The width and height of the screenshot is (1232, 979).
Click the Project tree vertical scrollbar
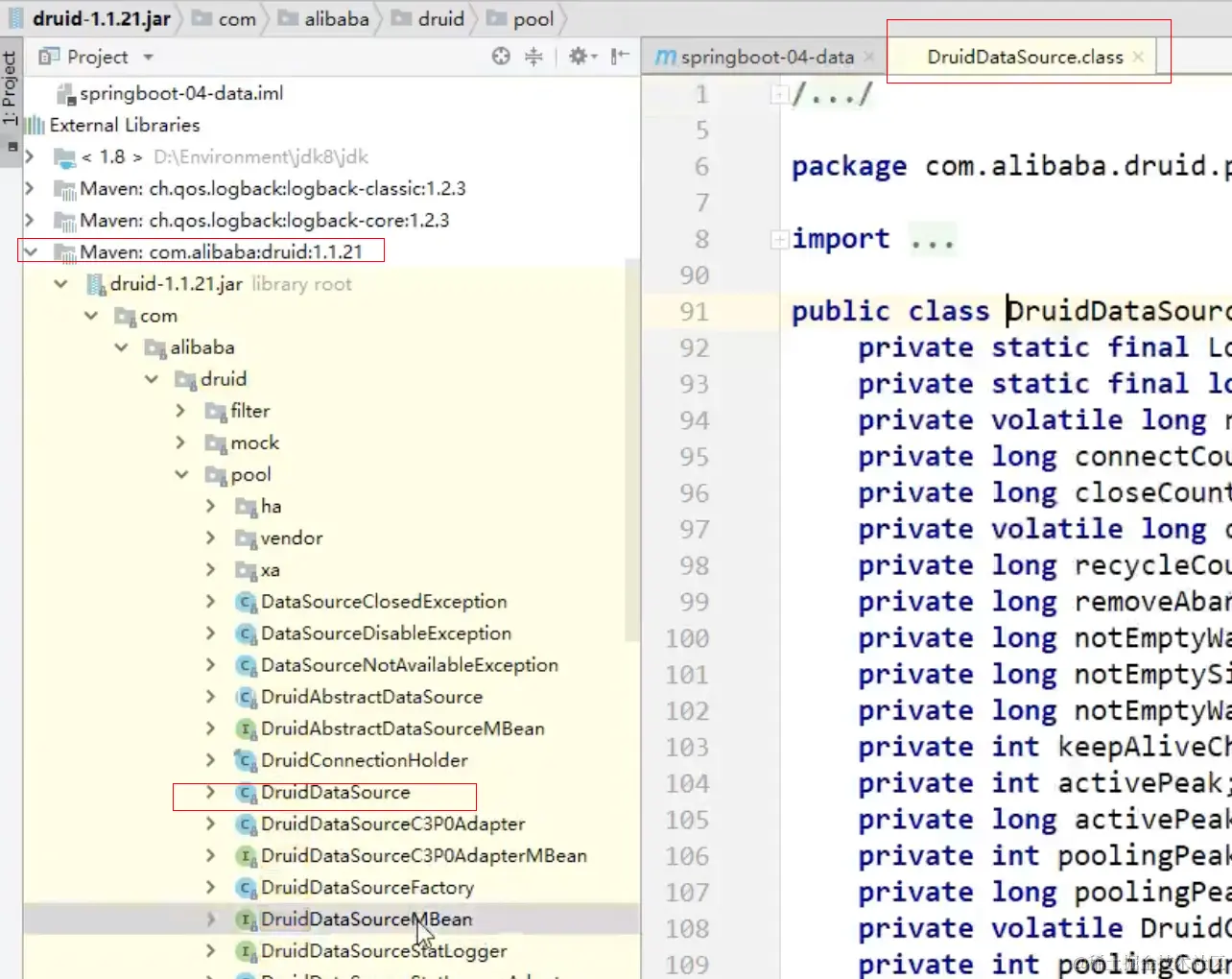[x=631, y=451]
